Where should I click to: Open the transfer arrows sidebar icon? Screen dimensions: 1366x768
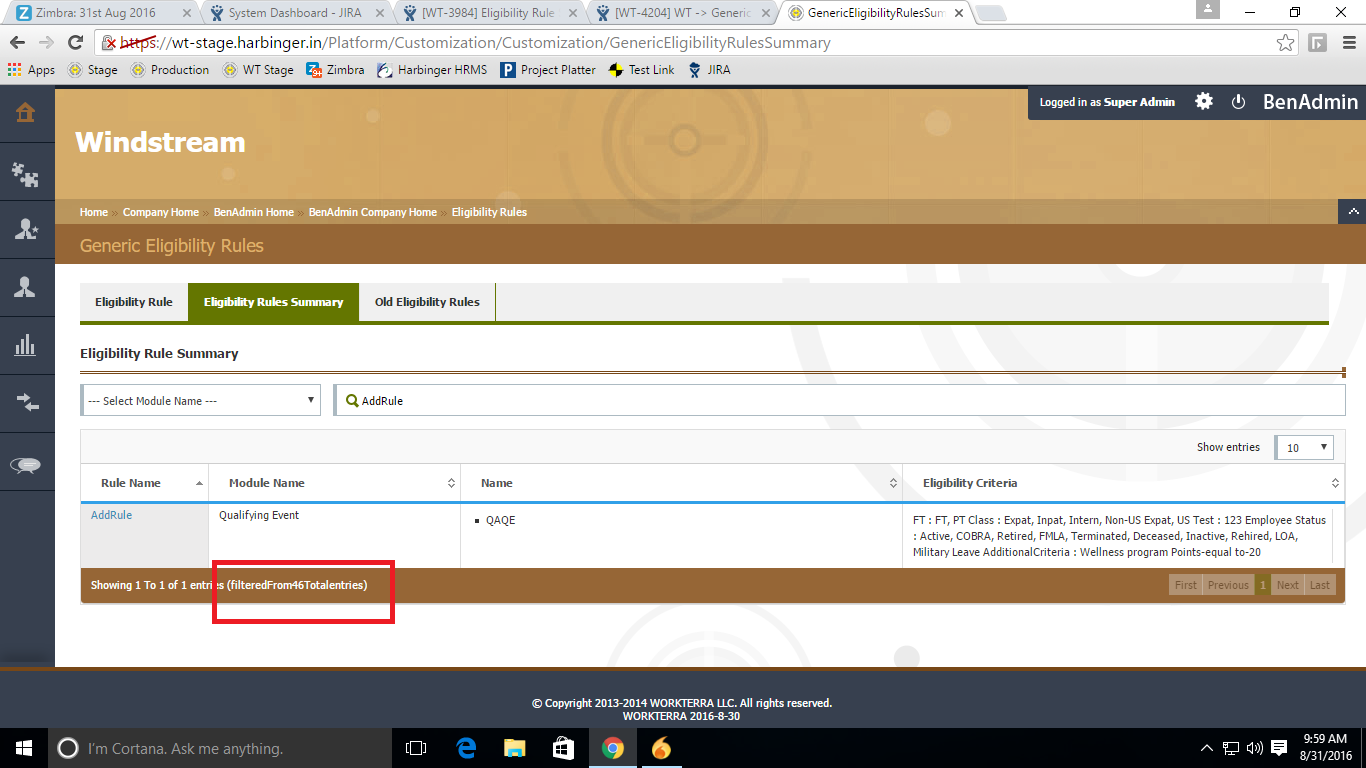pos(27,403)
